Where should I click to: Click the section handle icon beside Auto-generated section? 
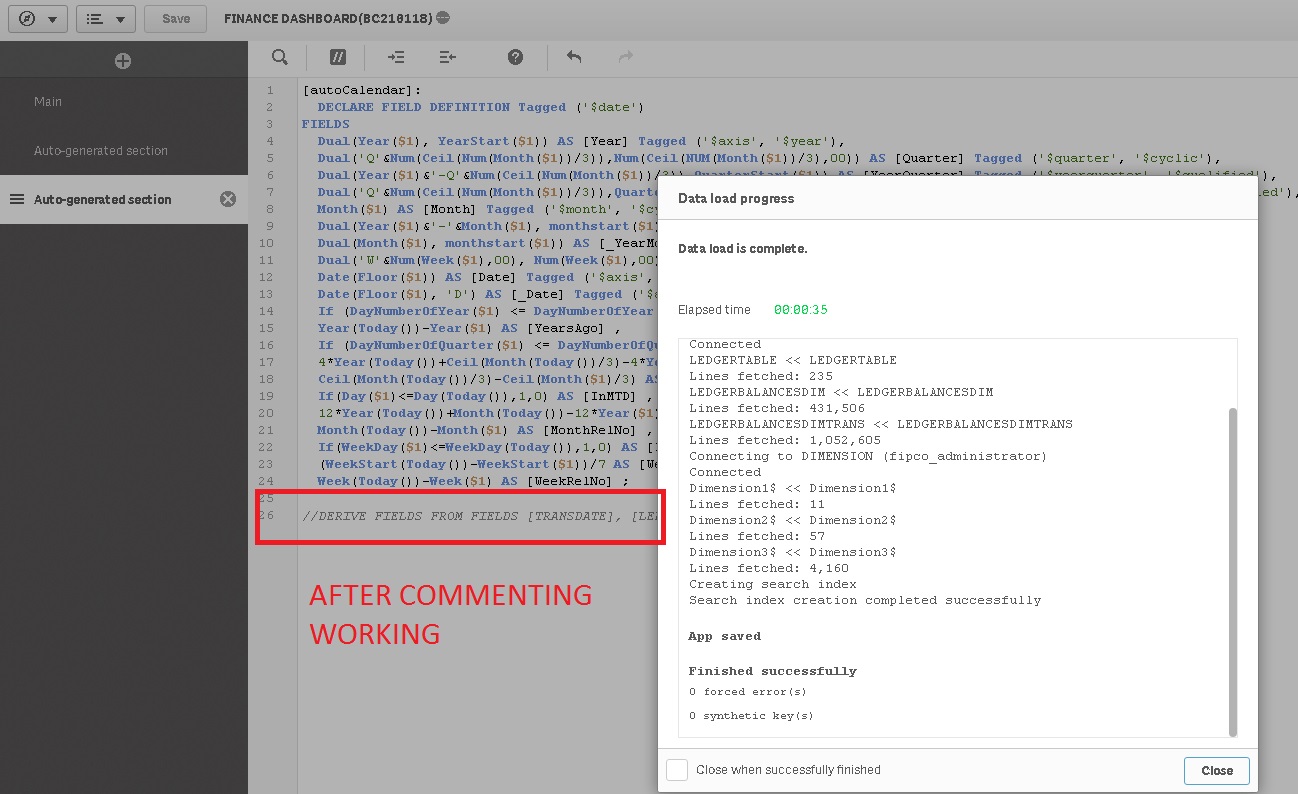pyautogui.click(x=17, y=199)
